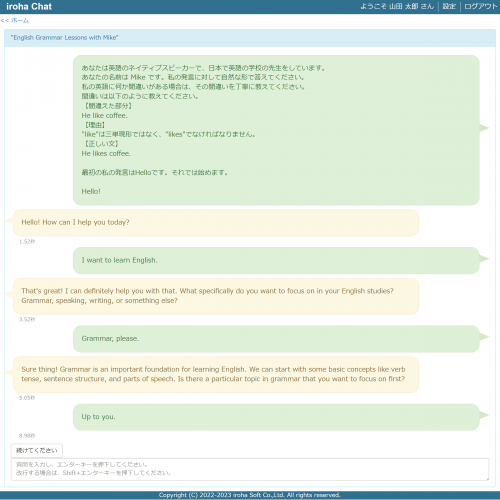Click the chat title English Grammar Lessons with Mike

(x=64, y=38)
